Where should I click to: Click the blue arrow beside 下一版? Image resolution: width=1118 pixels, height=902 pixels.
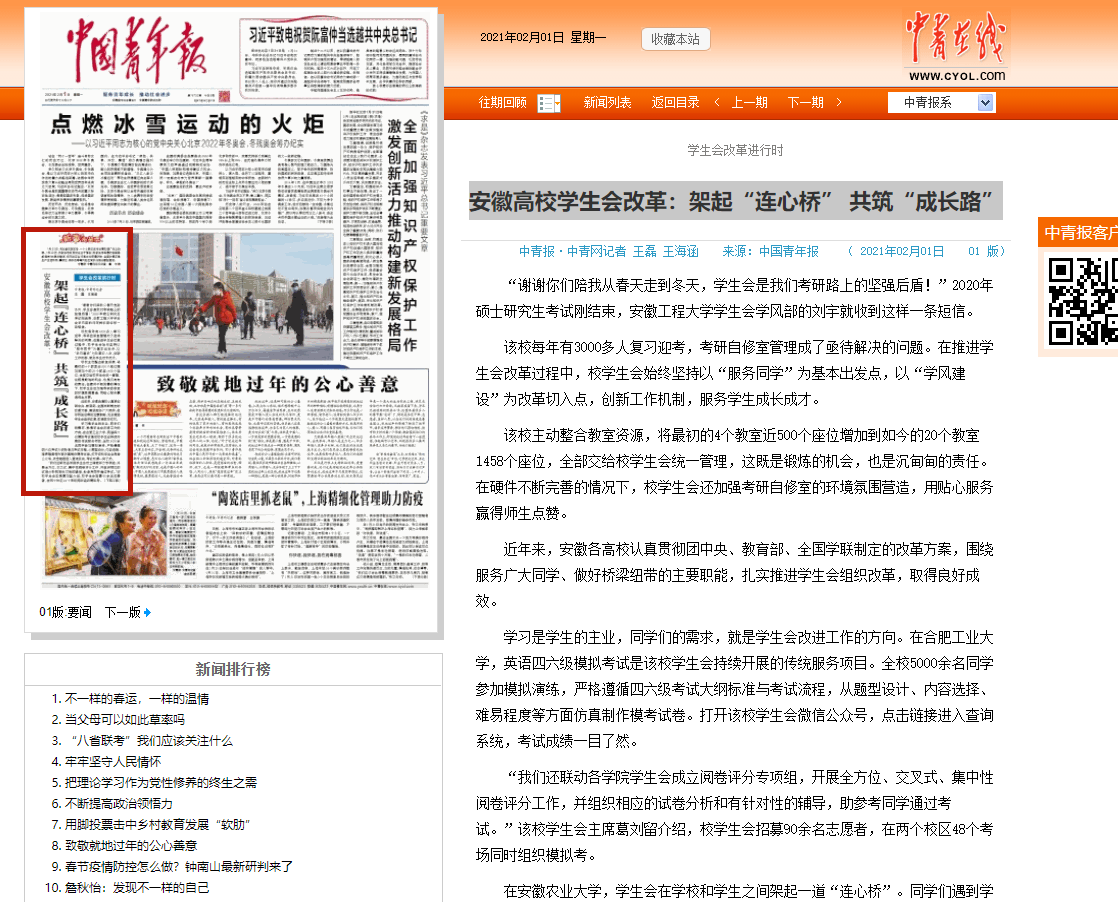click(147, 612)
